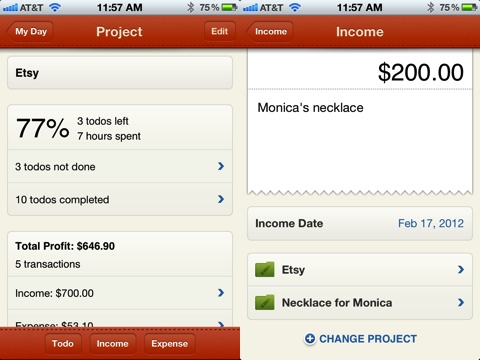Tap the folder icon beside Necklace for Monica

tap(265, 302)
